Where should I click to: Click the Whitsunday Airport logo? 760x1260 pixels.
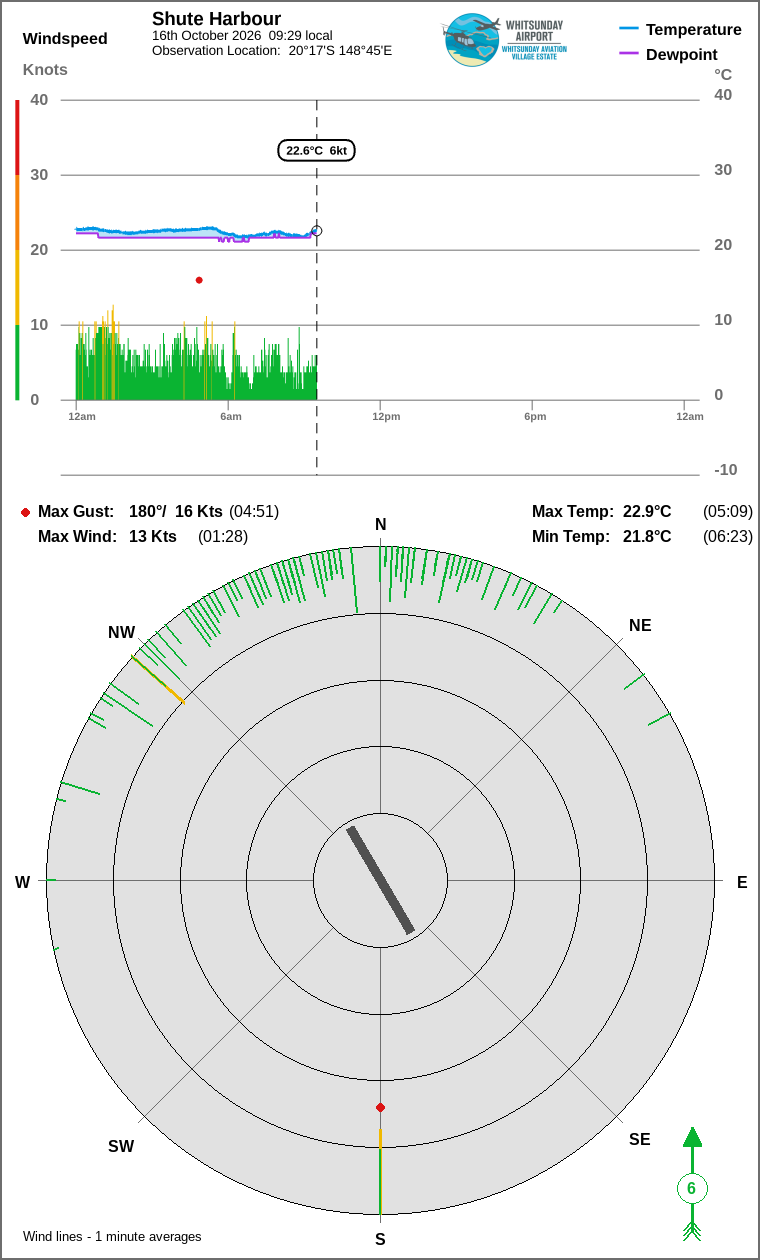click(x=503, y=40)
